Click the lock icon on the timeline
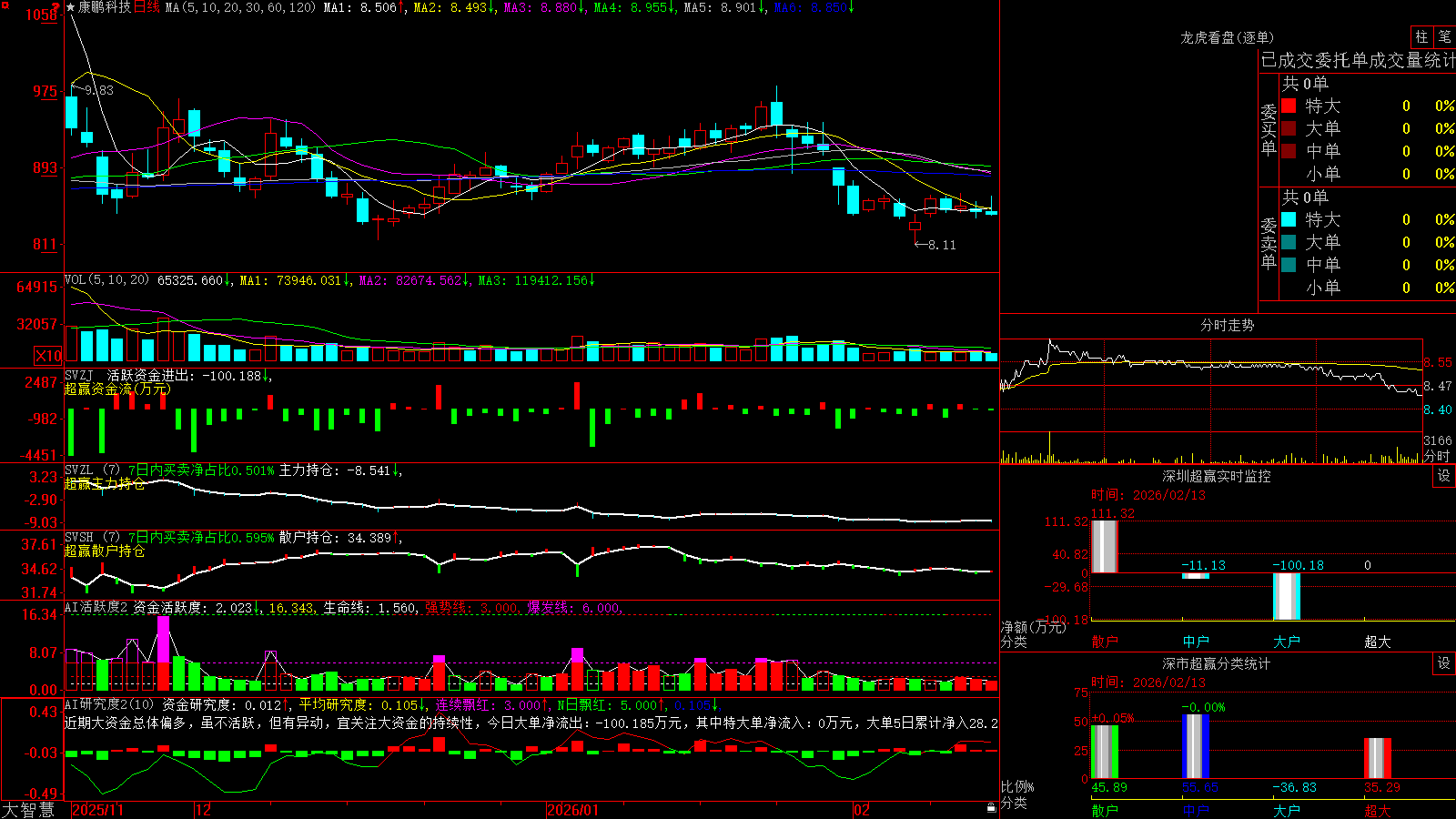The height and width of the screenshot is (819, 1456). coord(991,807)
